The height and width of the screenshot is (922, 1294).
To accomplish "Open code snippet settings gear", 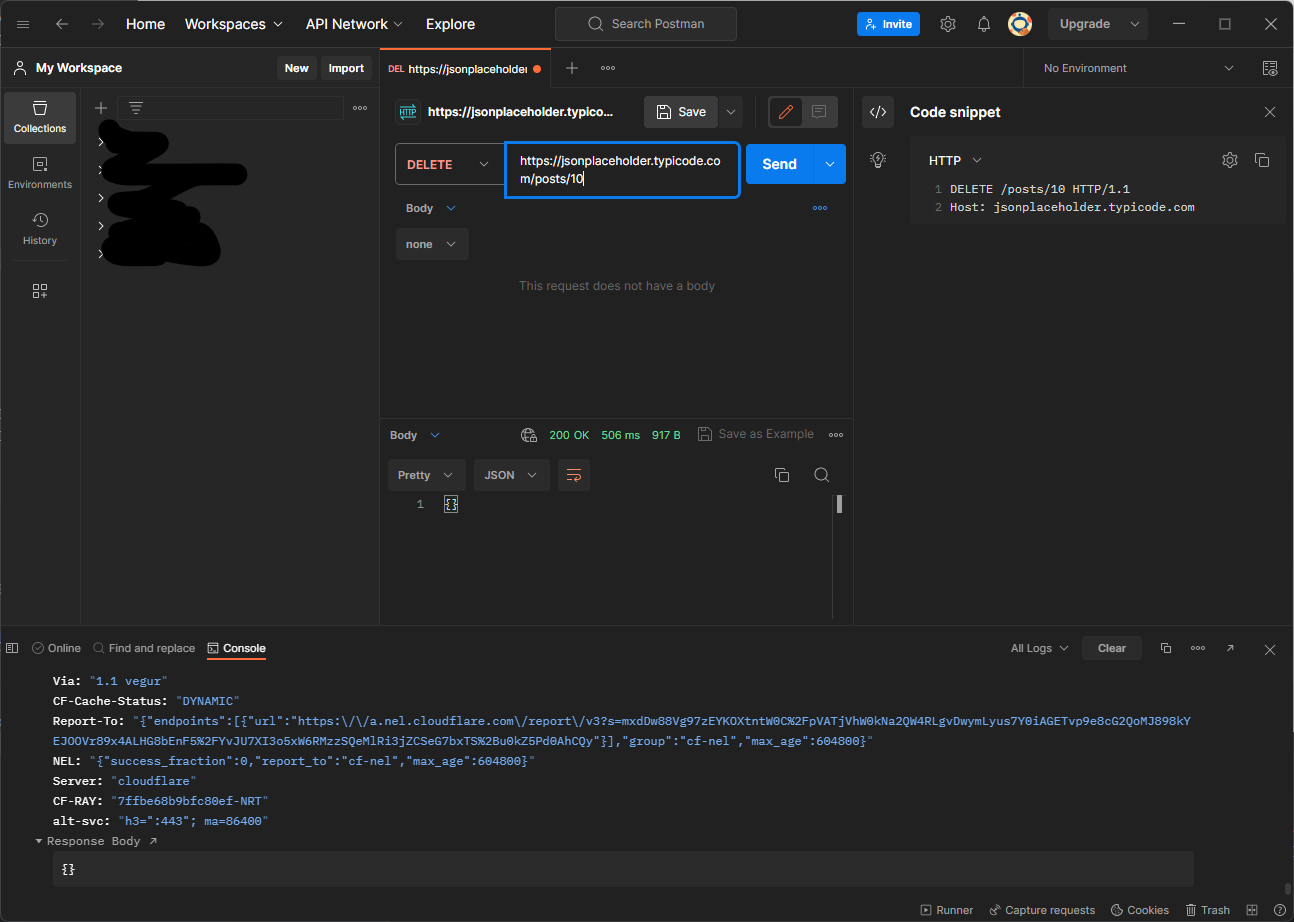I will [x=1230, y=160].
